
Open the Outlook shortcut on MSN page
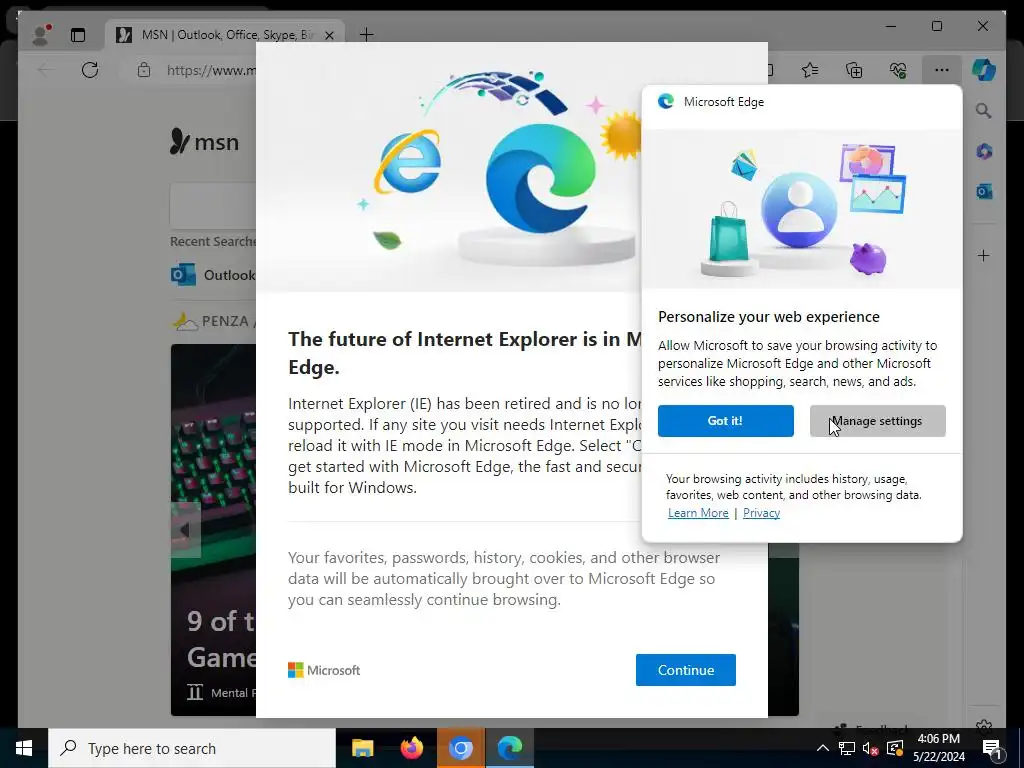[x=213, y=275]
